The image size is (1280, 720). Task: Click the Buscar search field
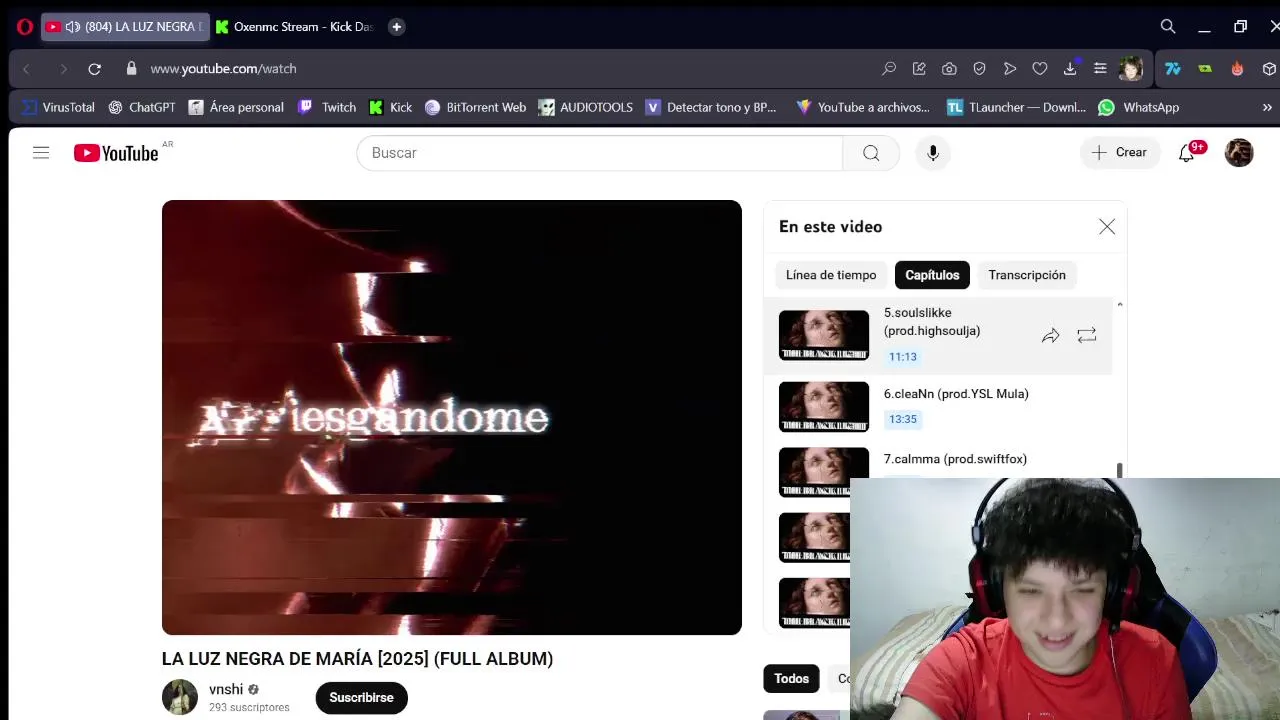[x=600, y=153]
